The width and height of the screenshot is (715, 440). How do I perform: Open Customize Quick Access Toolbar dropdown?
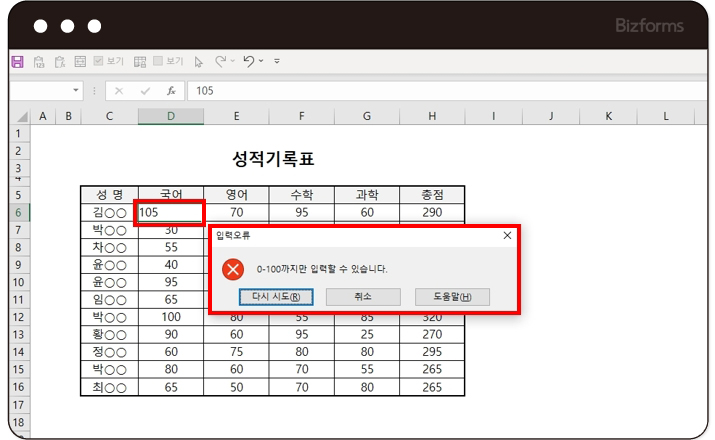(x=277, y=61)
